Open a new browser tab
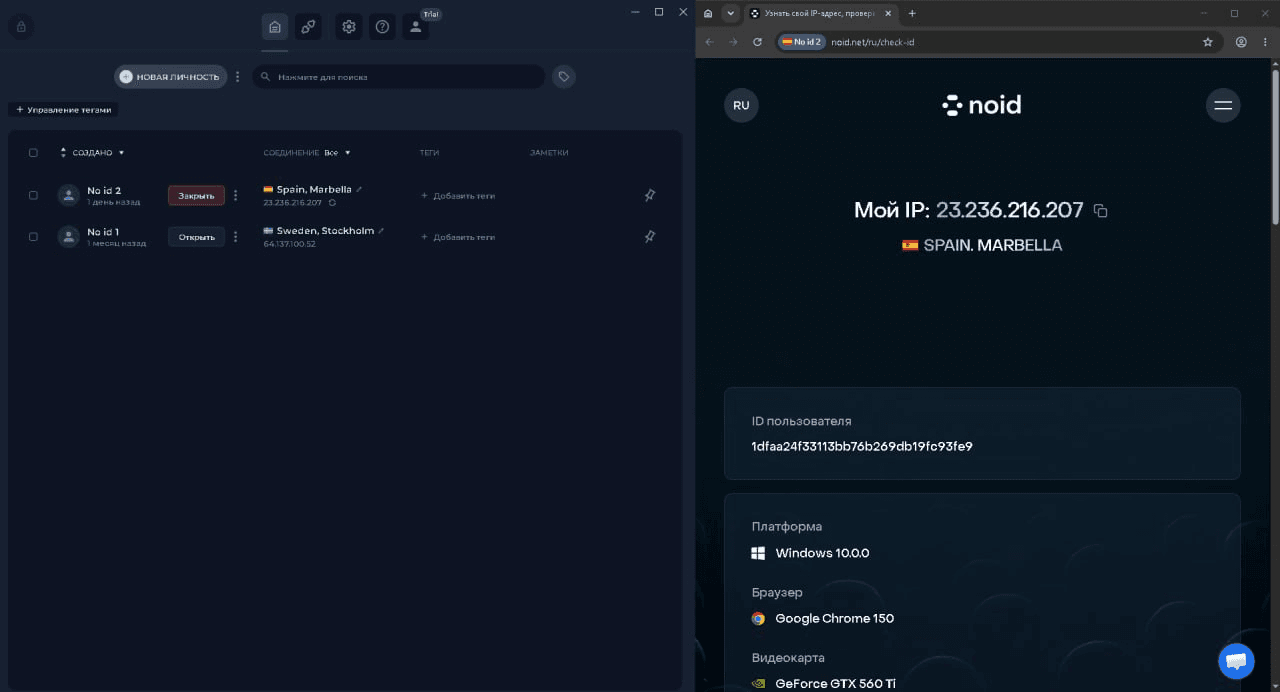The image size is (1280, 692). coord(912,13)
